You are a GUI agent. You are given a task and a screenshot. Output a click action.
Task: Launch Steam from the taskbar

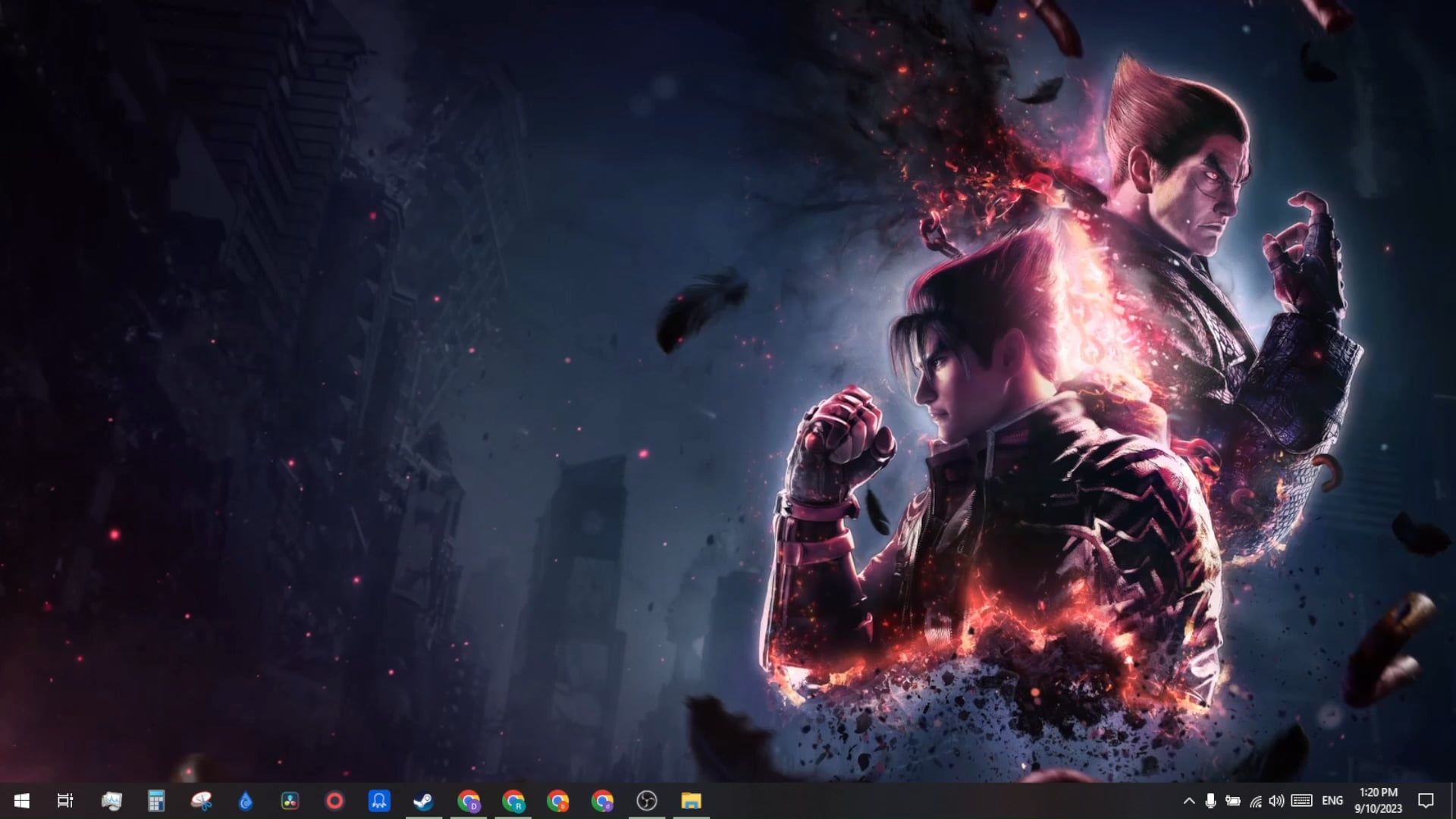pos(425,800)
